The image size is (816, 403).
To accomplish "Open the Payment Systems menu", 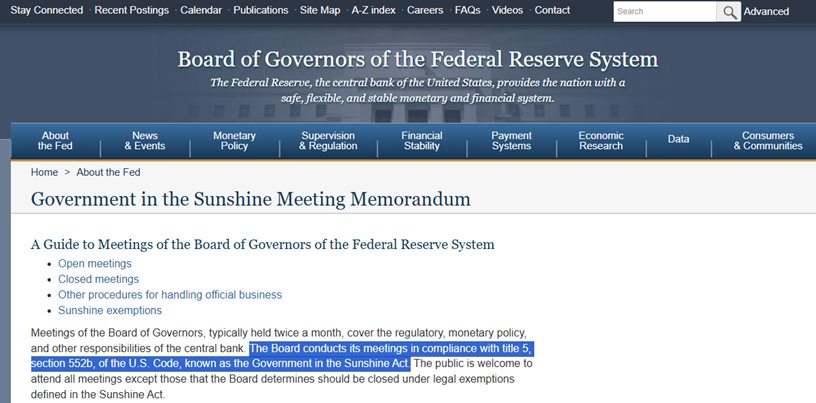I will (511, 141).
